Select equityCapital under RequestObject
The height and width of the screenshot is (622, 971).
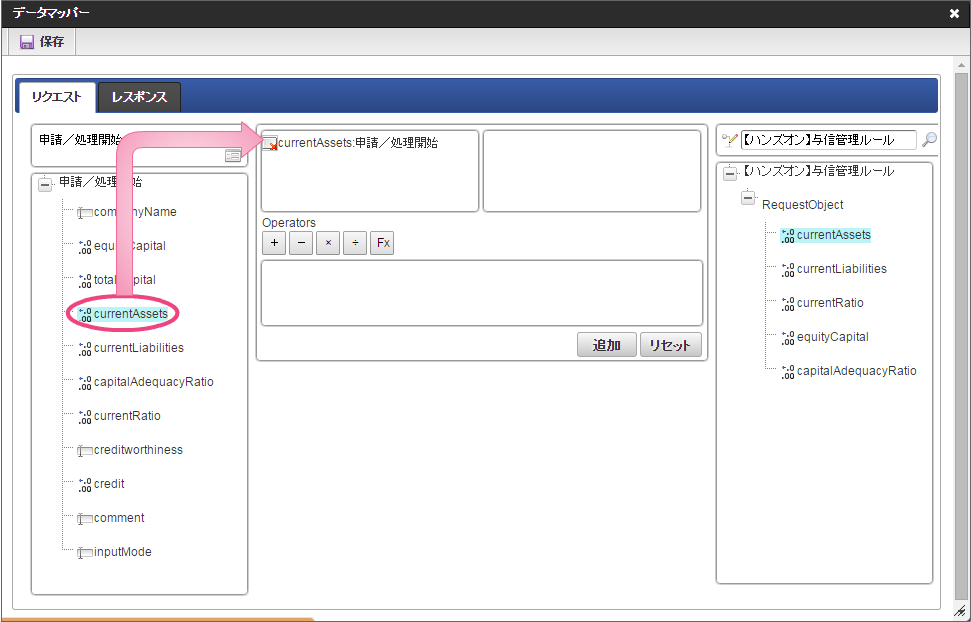[832, 337]
